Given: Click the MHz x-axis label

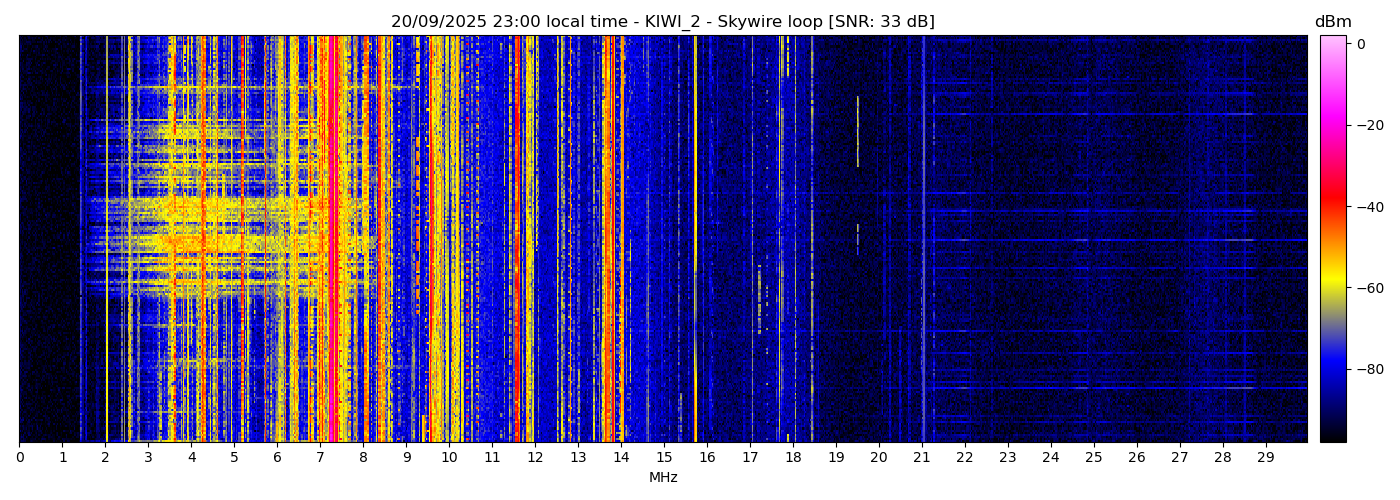Looking at the screenshot, I should pos(663,478).
